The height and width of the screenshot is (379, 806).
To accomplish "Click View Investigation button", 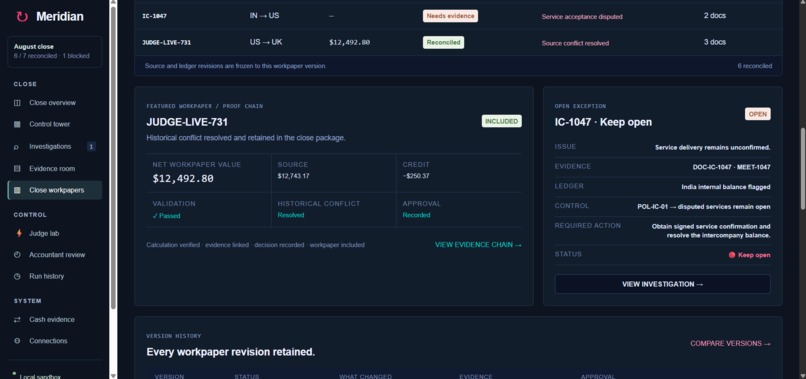I will (662, 284).
